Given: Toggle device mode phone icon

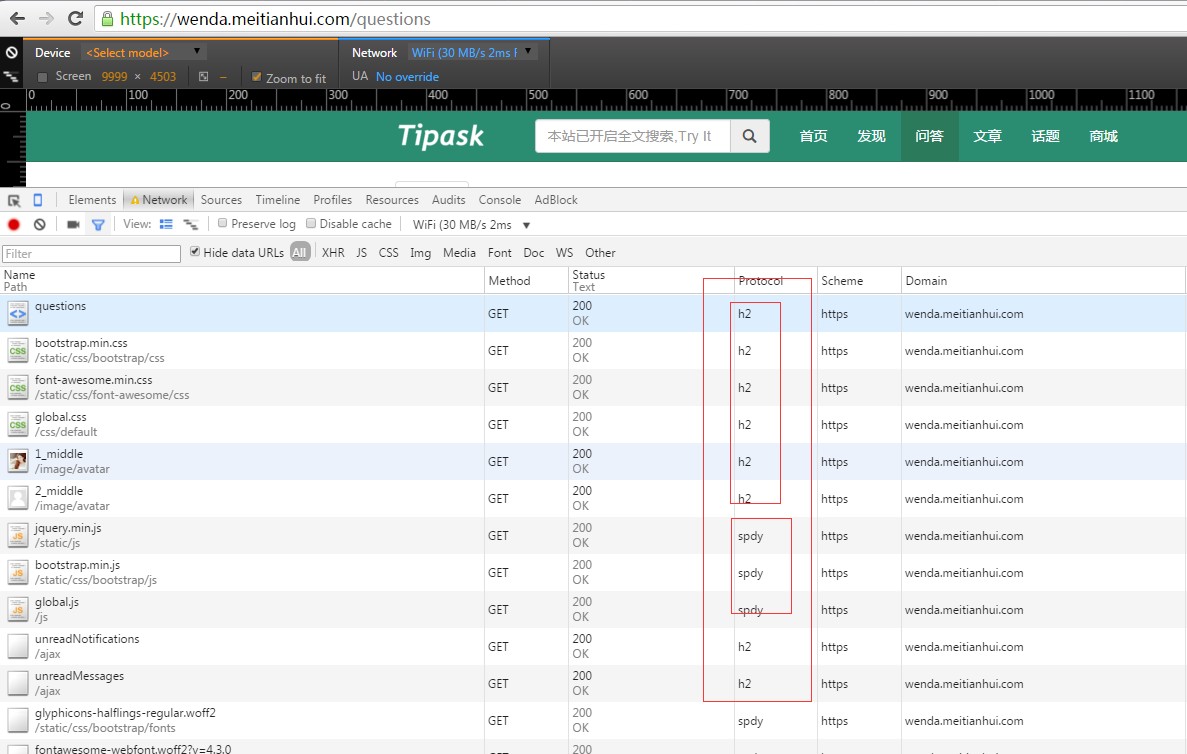Looking at the screenshot, I should (38, 200).
